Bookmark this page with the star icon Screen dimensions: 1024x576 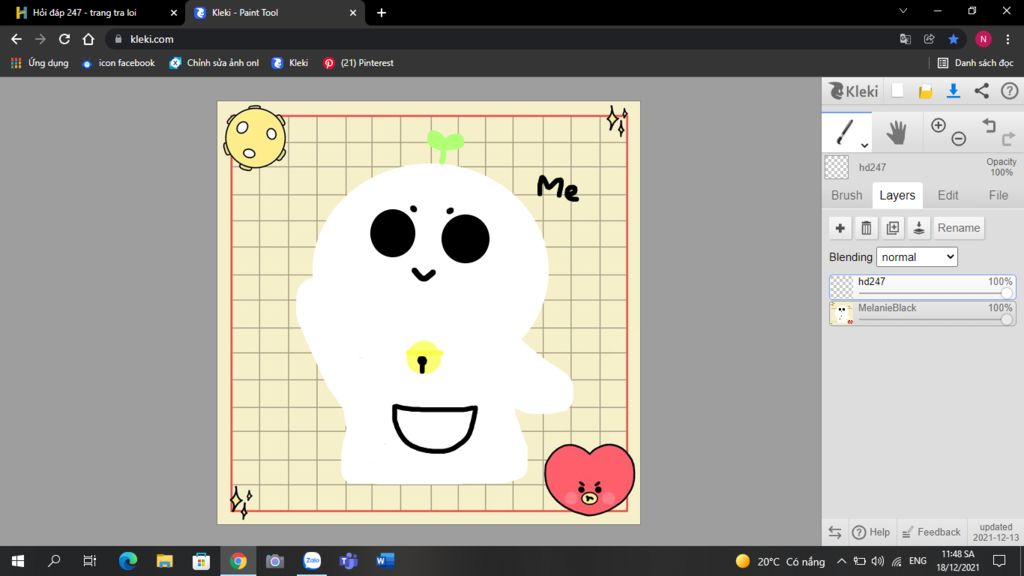953,39
